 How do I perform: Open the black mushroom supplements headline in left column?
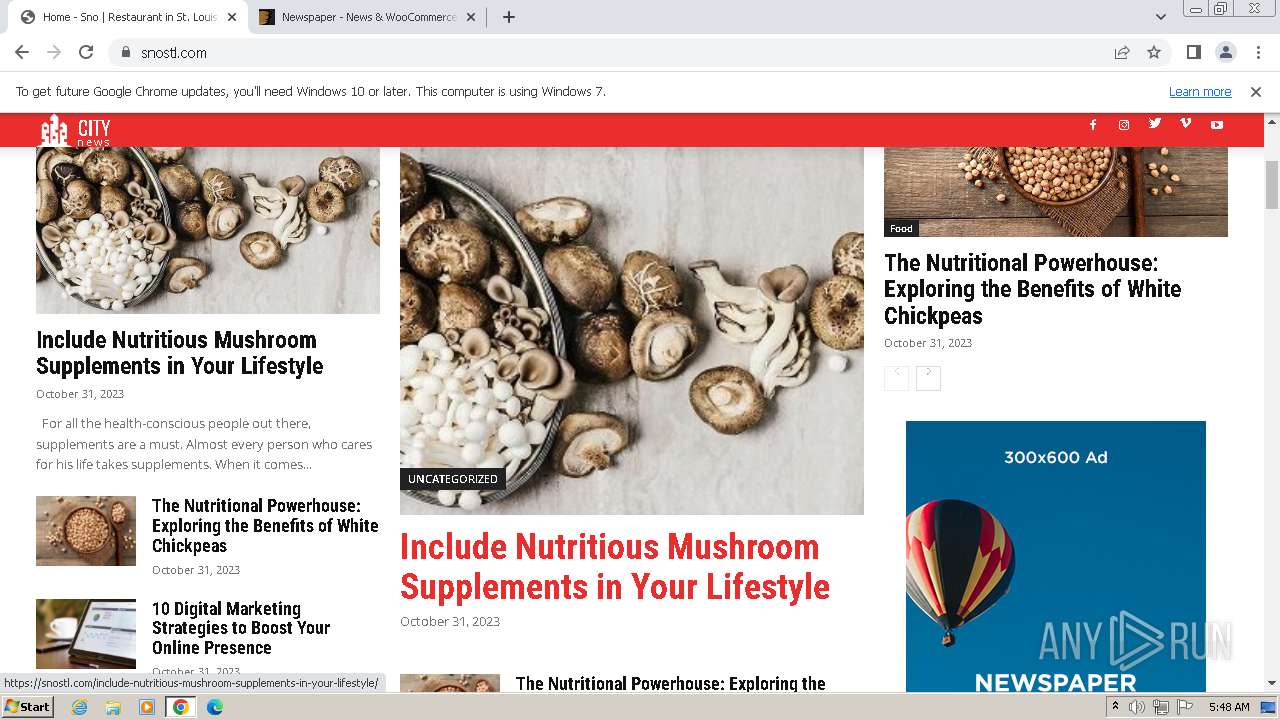(x=180, y=353)
